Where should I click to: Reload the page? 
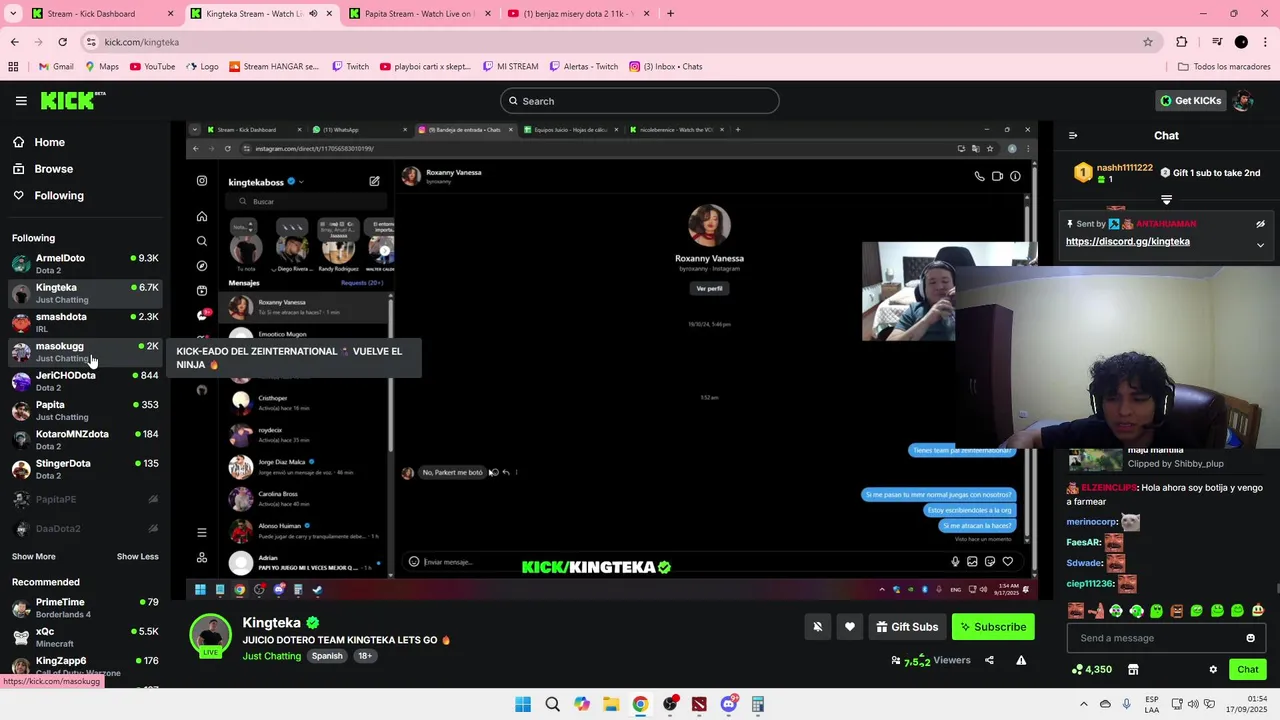click(62, 42)
